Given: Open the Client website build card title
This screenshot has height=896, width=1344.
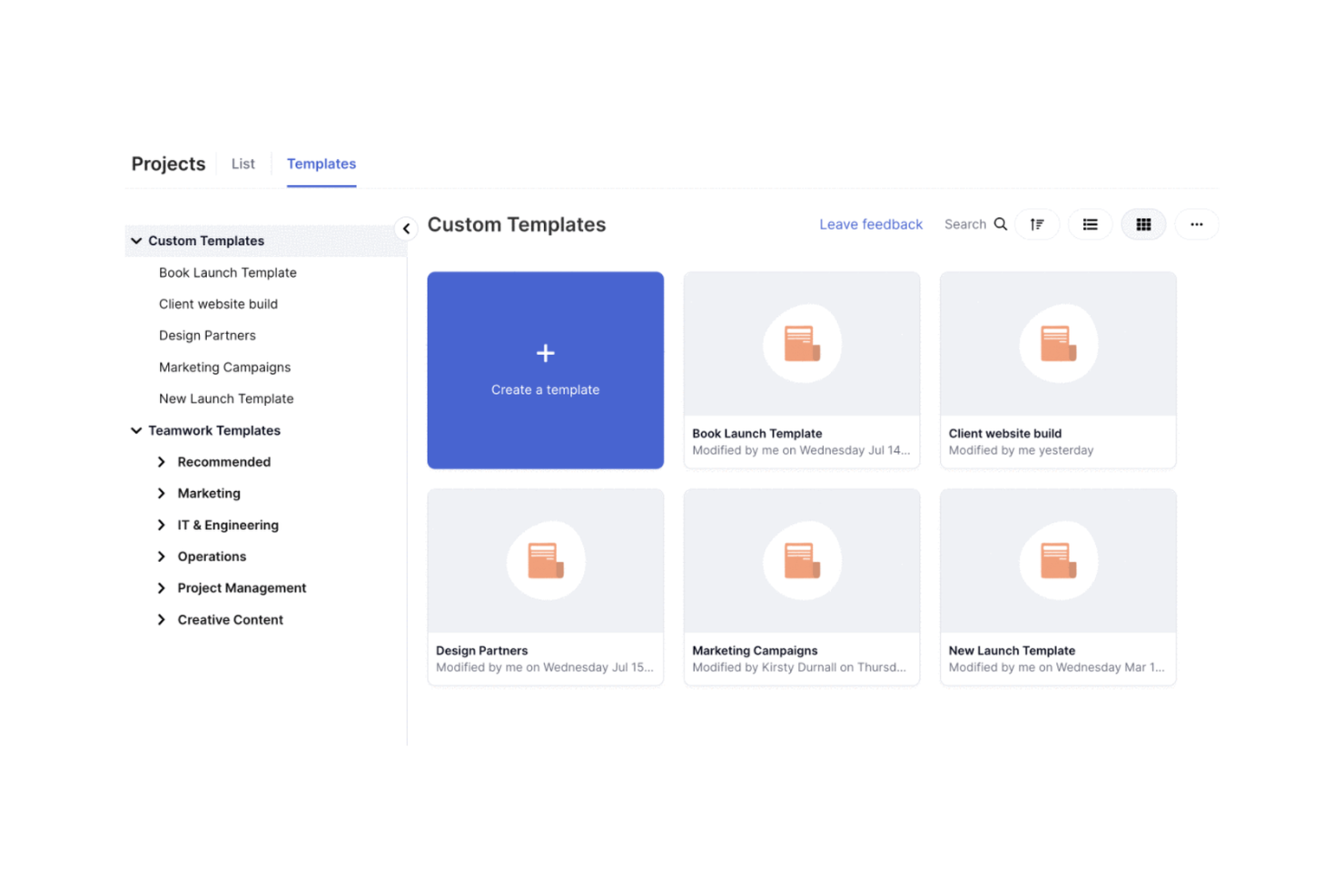Looking at the screenshot, I should 1004,434.
